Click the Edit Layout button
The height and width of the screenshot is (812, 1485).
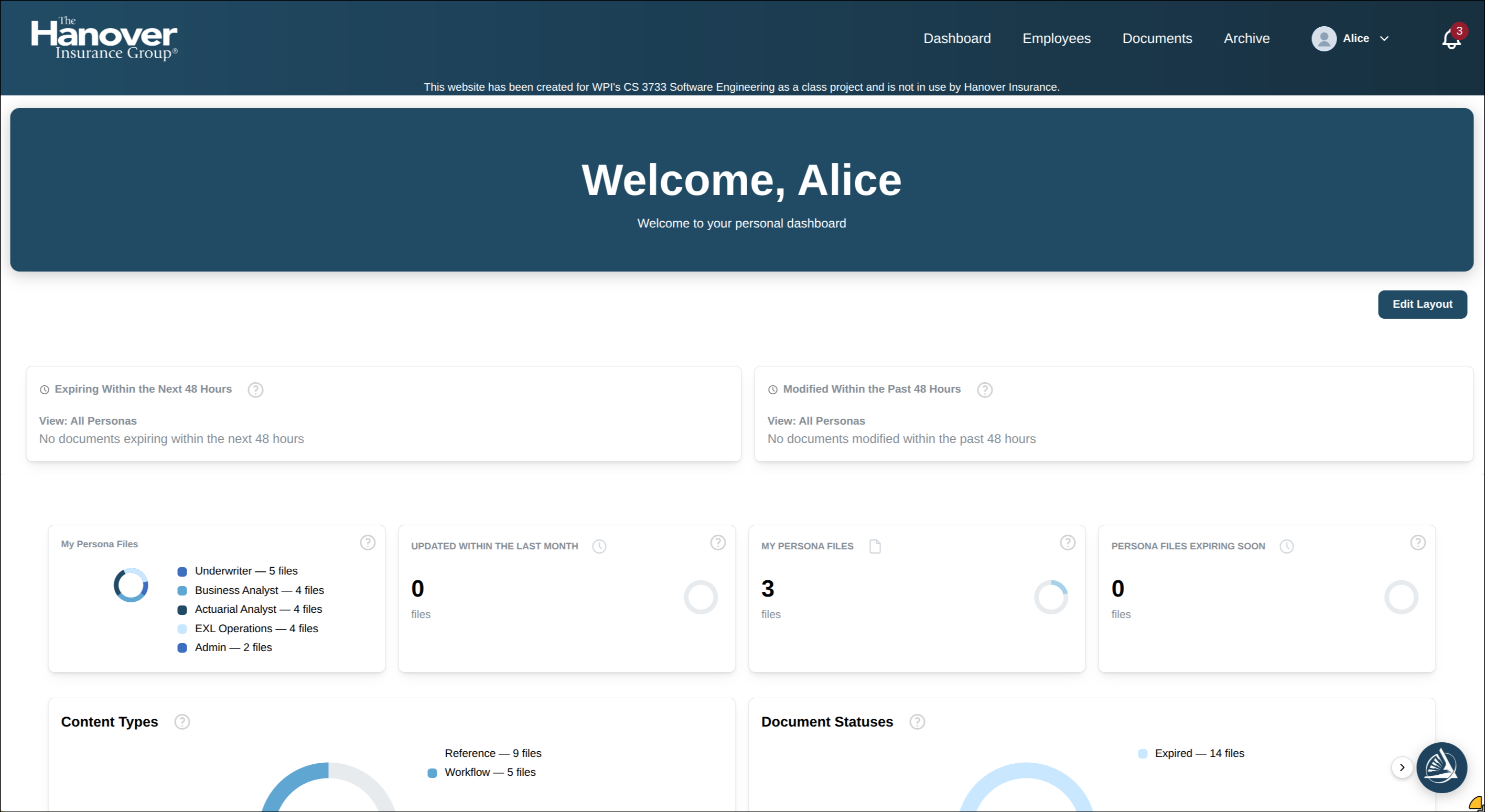(1422, 304)
